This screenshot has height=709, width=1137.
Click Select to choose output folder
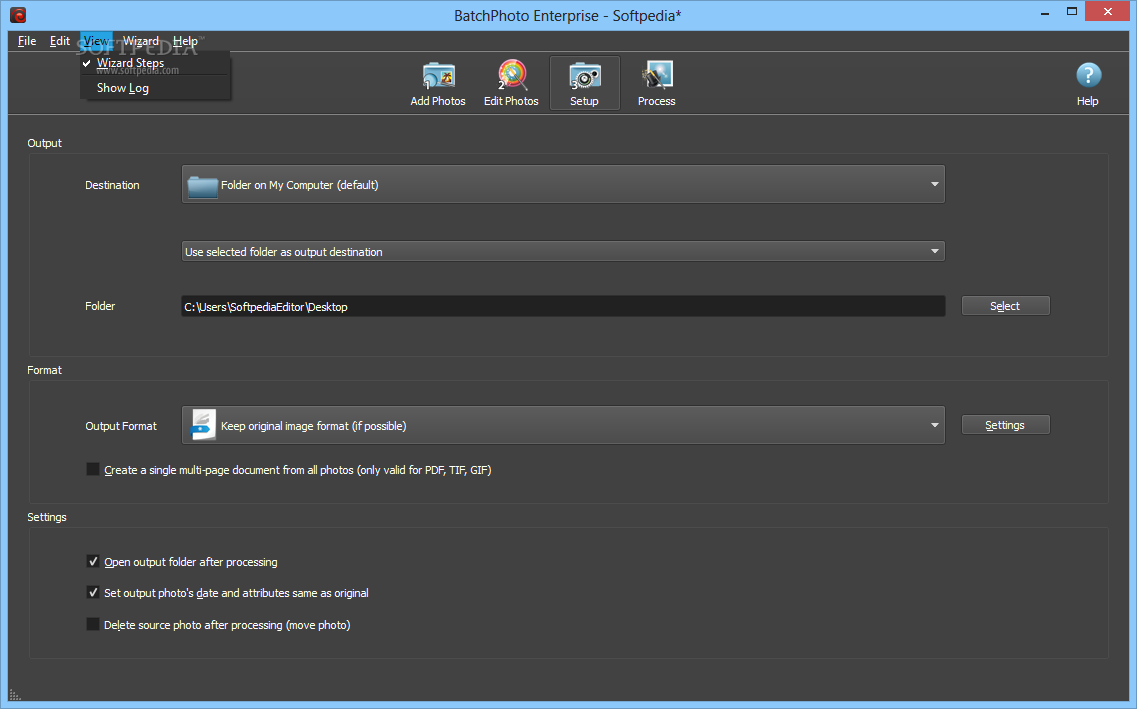coord(1005,306)
